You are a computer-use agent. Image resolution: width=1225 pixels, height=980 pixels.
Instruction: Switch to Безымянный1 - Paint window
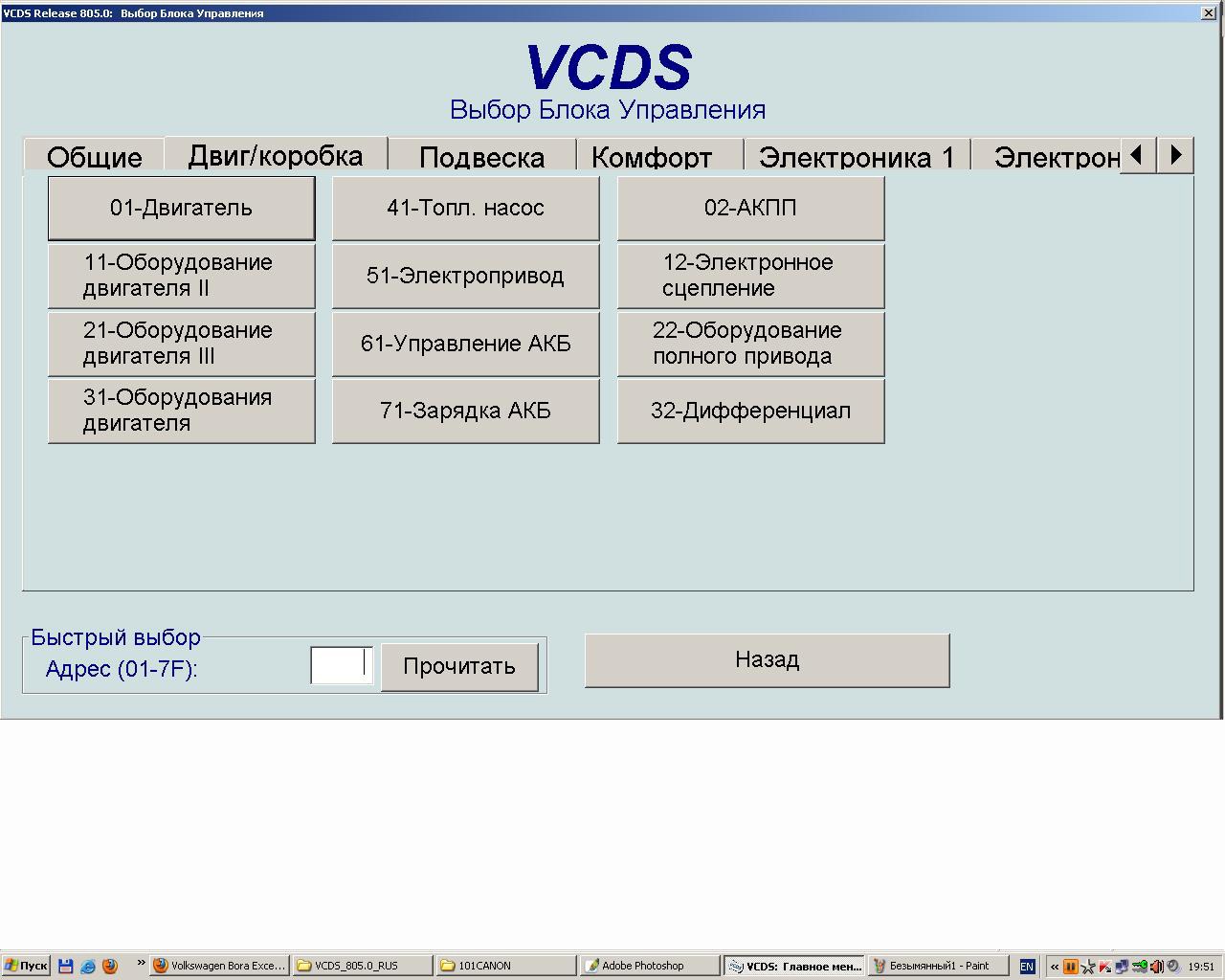click(937, 966)
